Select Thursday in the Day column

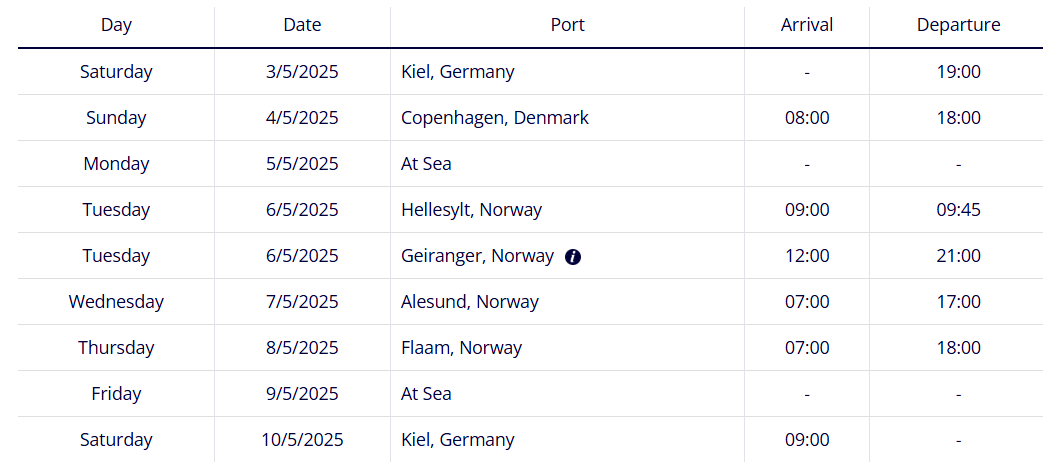pos(116,348)
